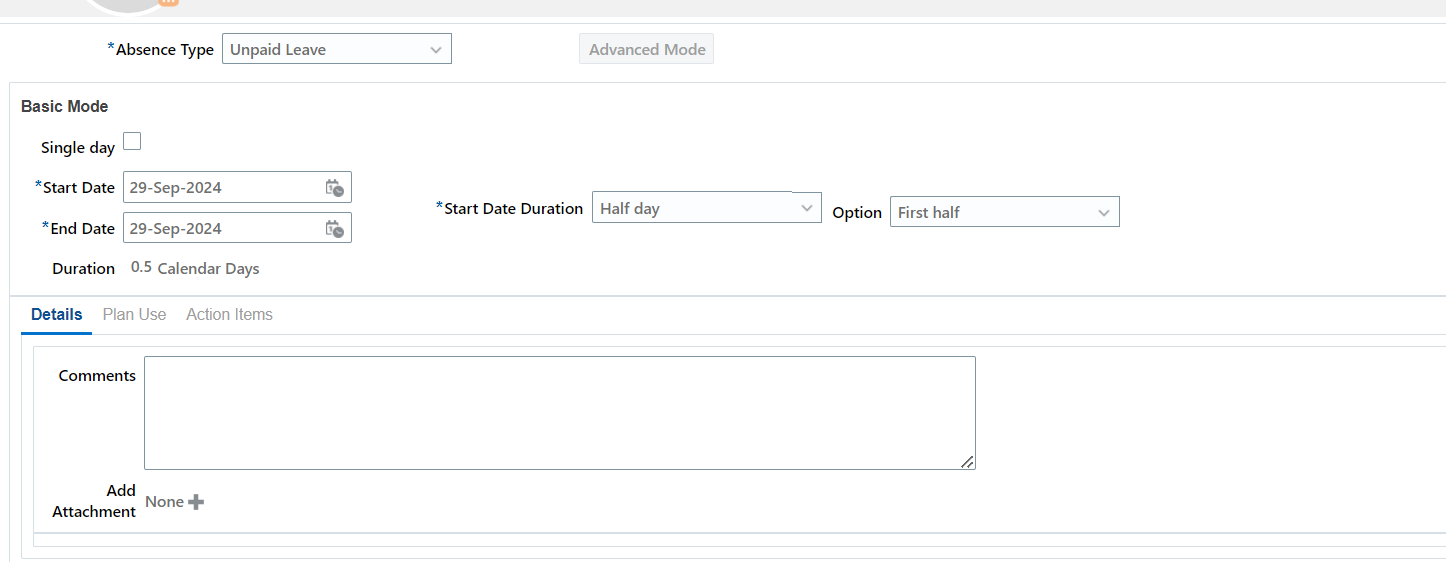The width and height of the screenshot is (1446, 562).
Task: Click the plus icon to add attachment
Action: (x=196, y=502)
